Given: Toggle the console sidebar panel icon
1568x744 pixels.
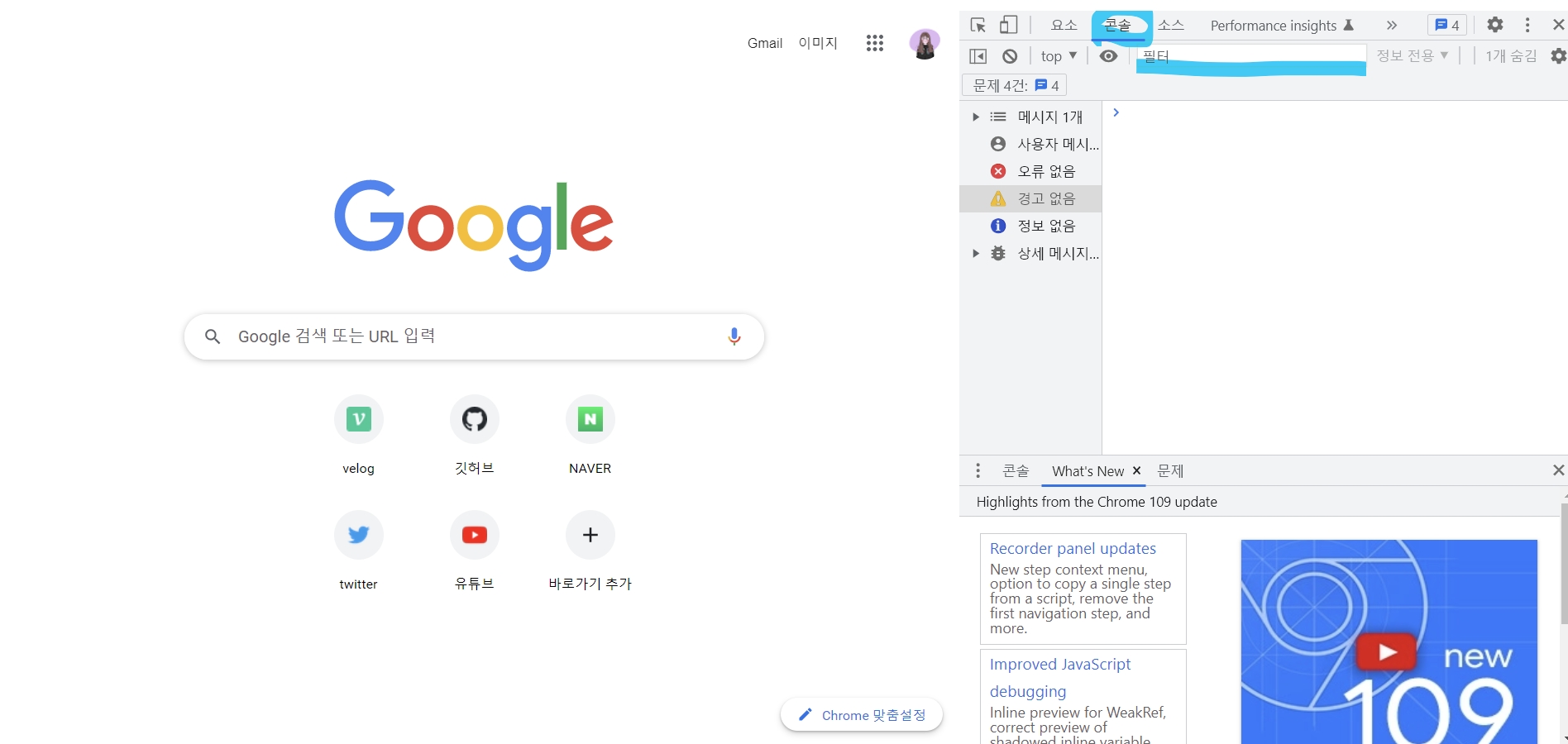Looking at the screenshot, I should tap(978, 56).
